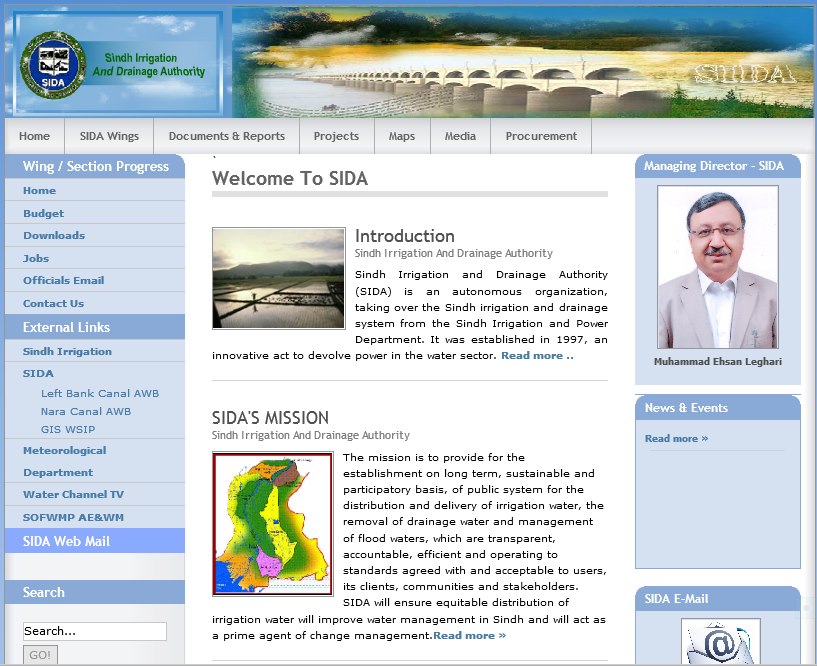Click the Managing Director portrait photo
Image resolution: width=817 pixels, height=666 pixels.
click(718, 267)
